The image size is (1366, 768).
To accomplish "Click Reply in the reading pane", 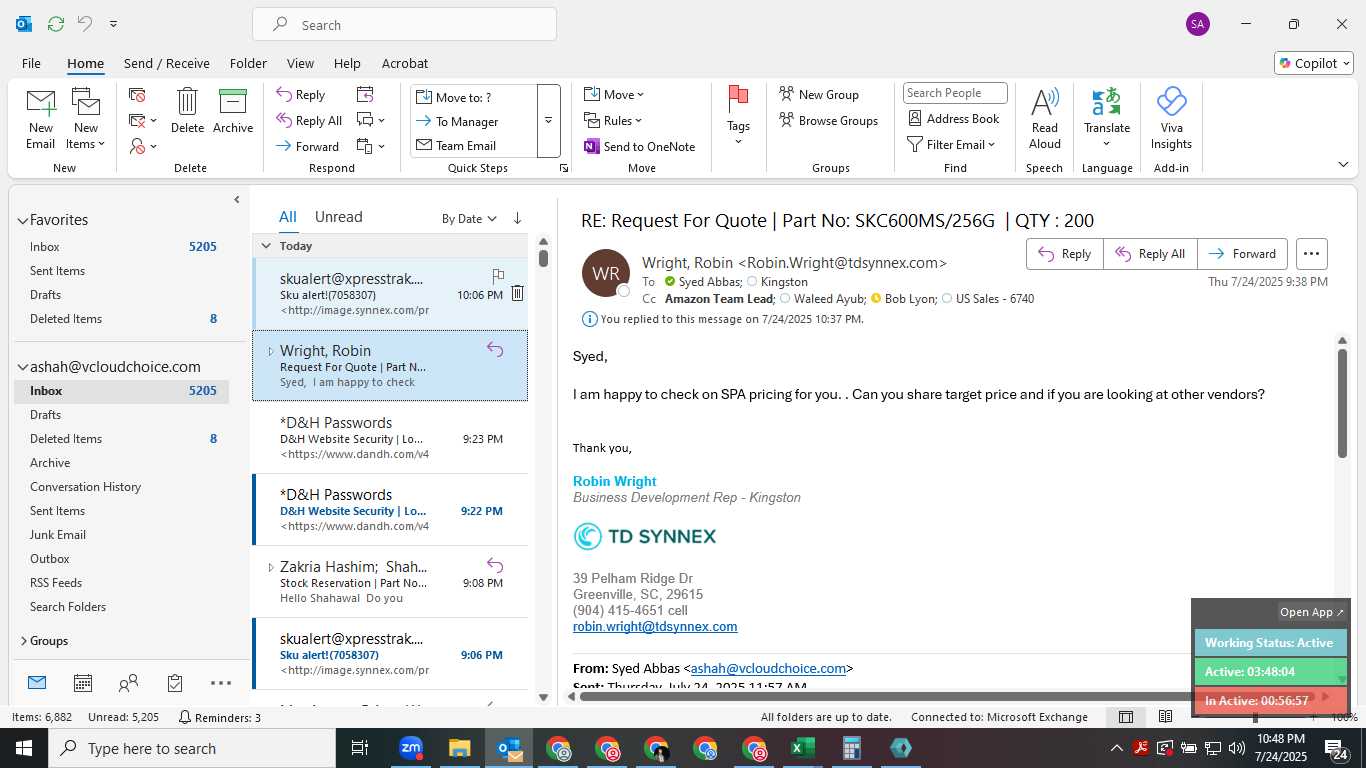I will click(x=1065, y=254).
